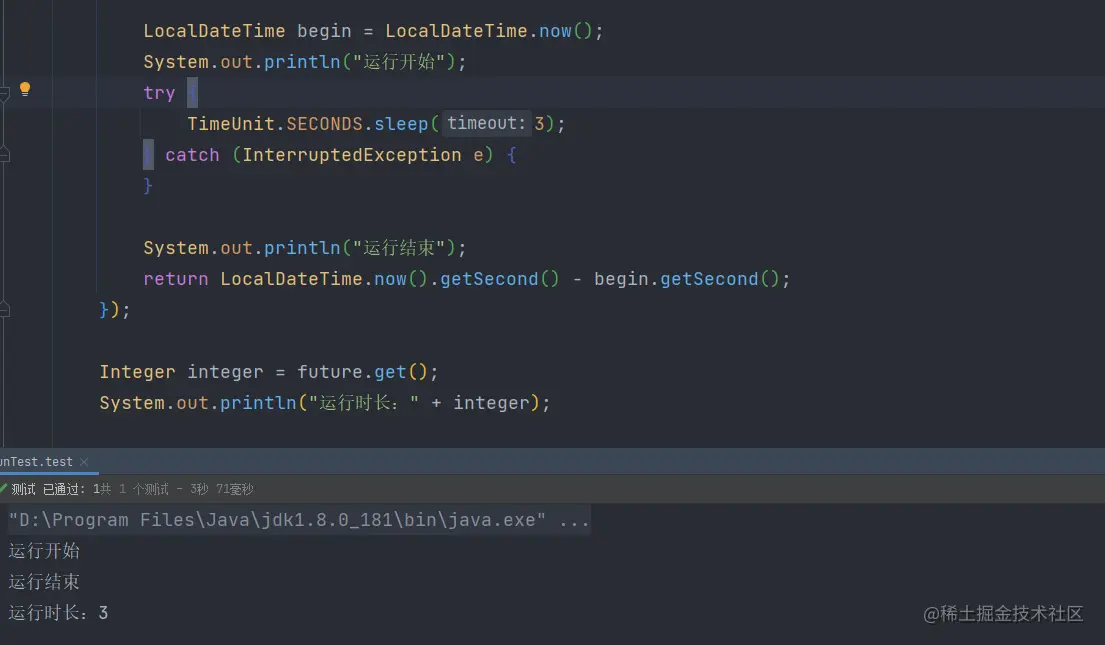Collapse the try block fold marker
The width and height of the screenshot is (1105, 645).
point(4,92)
